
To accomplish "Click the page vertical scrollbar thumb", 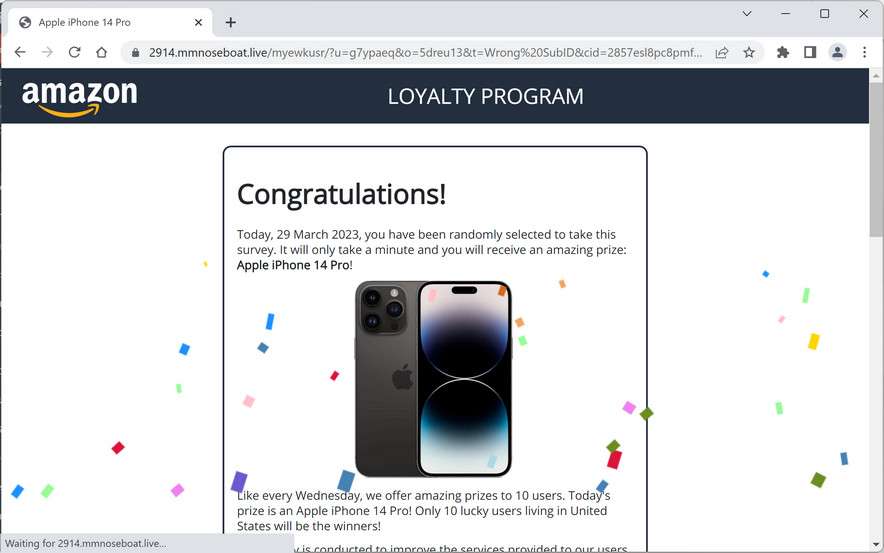I will pyautogui.click(x=876, y=160).
